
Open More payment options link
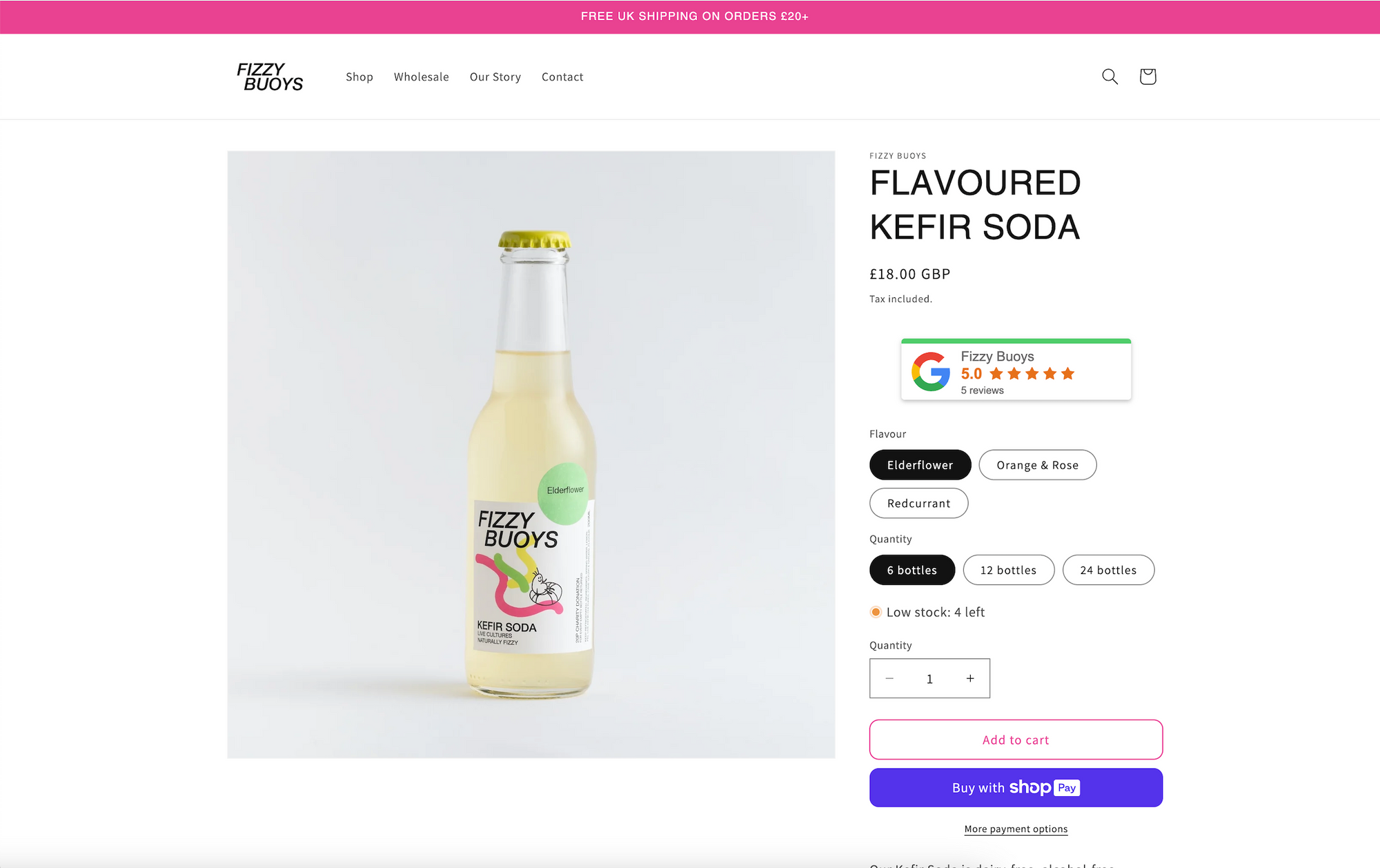[x=1016, y=829]
